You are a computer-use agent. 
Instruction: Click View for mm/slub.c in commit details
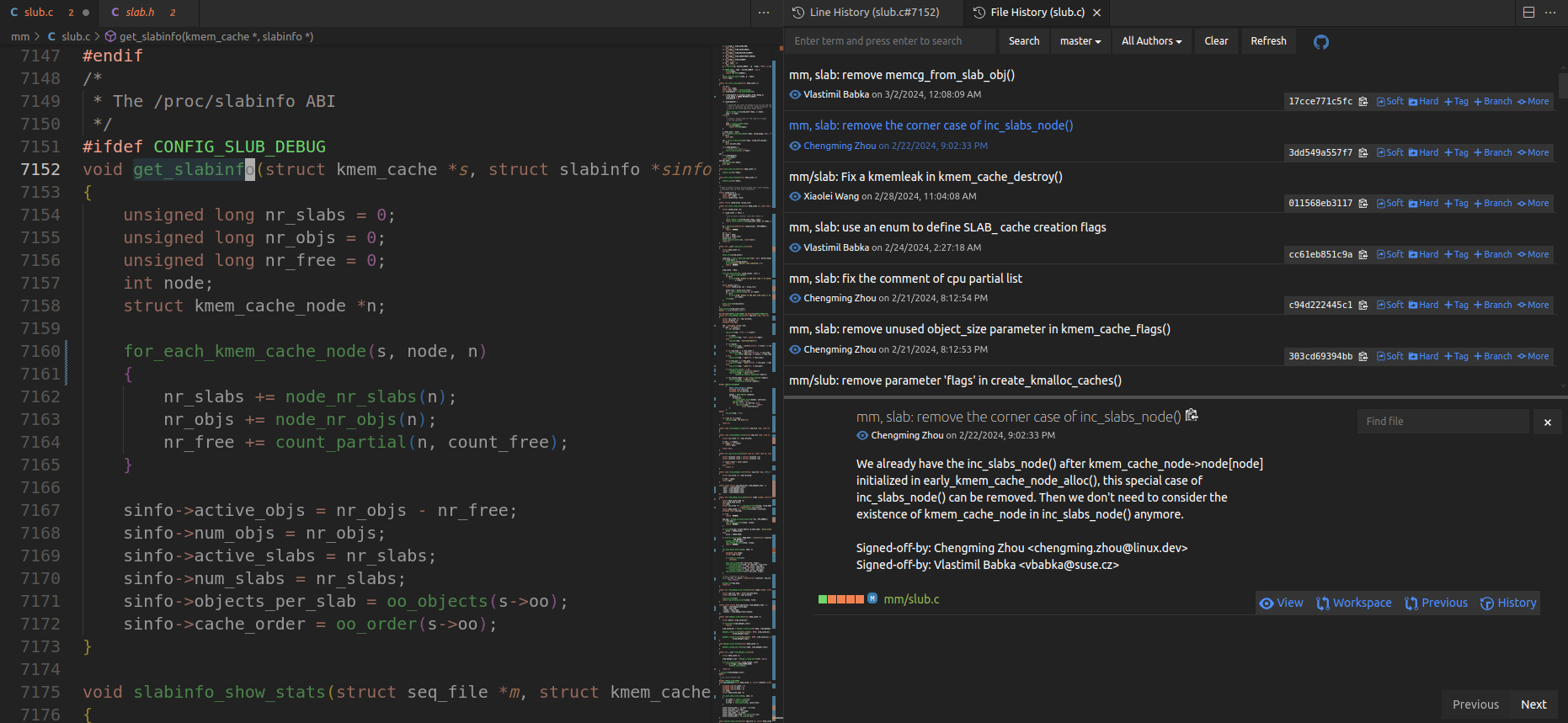coord(1281,603)
